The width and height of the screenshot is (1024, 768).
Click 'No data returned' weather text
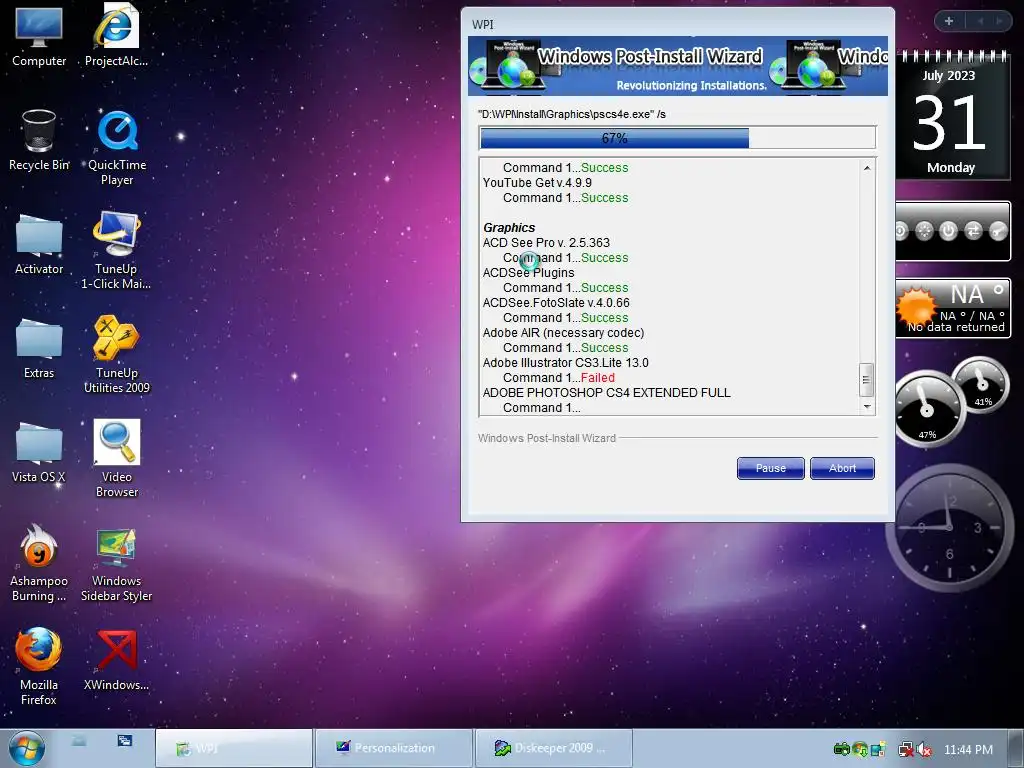coord(956,327)
